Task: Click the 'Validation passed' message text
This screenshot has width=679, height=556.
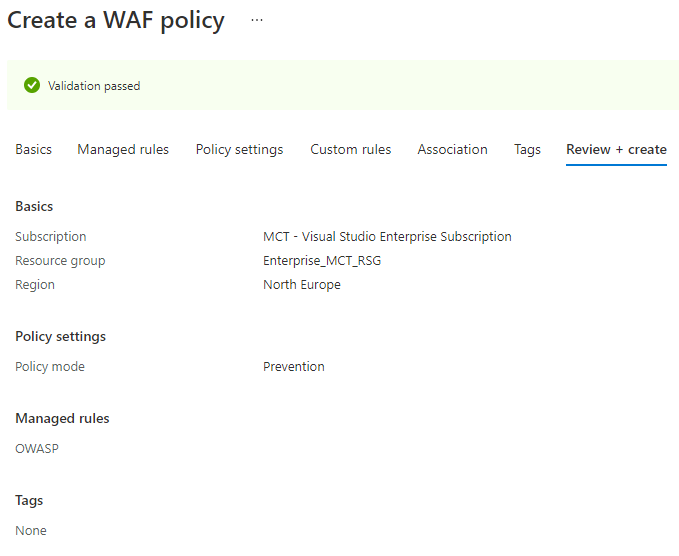Action: tap(94, 86)
